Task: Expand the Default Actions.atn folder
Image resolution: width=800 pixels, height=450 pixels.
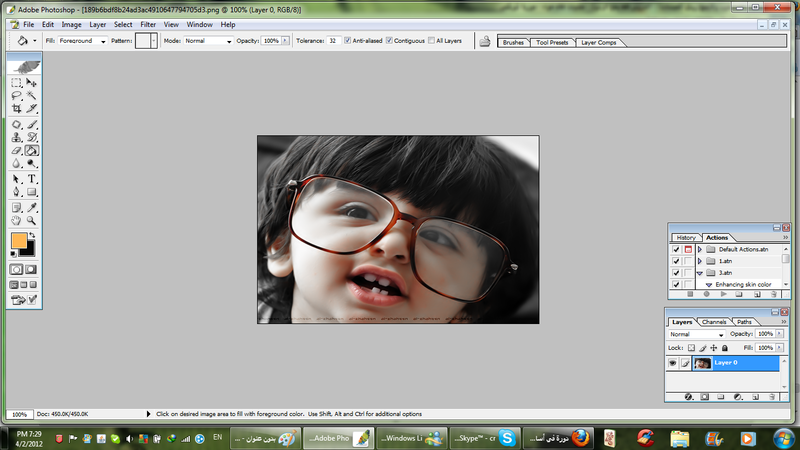Action: tap(699, 249)
